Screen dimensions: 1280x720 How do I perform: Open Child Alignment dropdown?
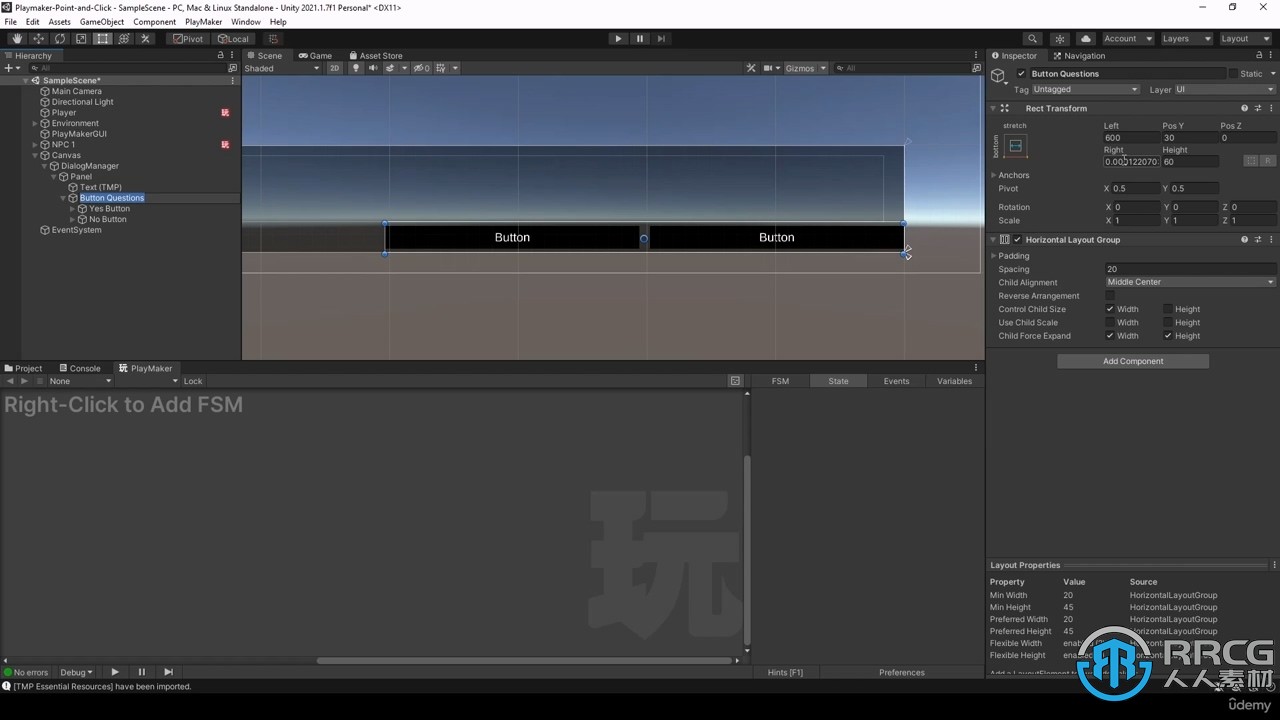pos(1190,282)
